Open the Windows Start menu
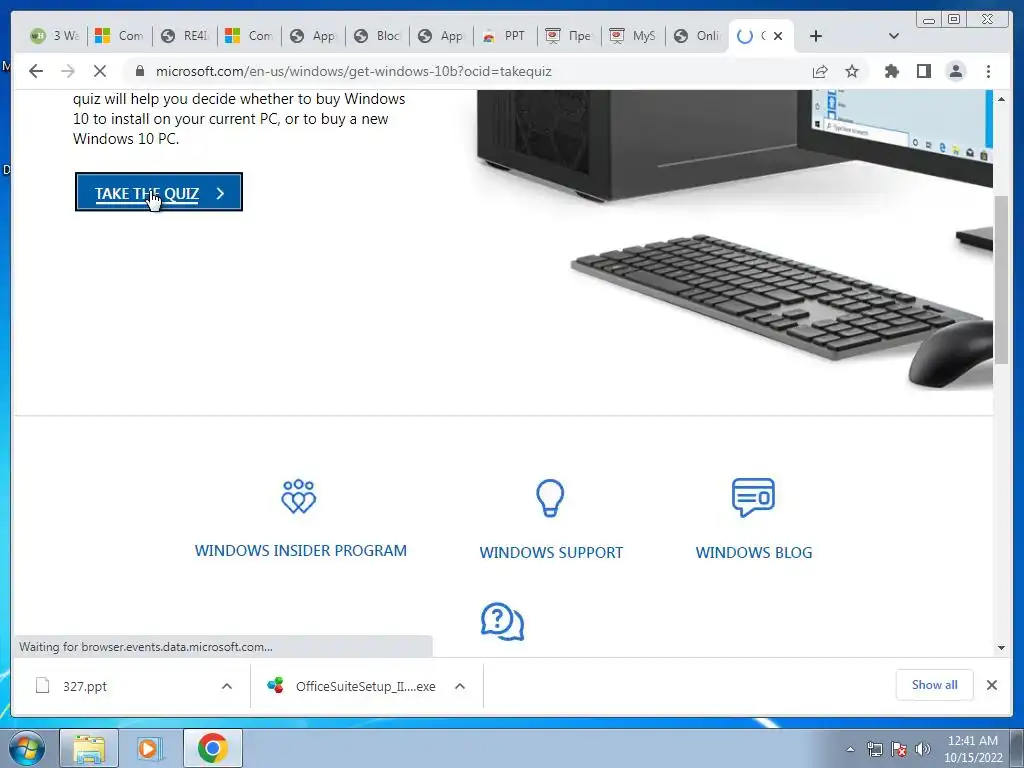Image resolution: width=1024 pixels, height=768 pixels. click(27, 748)
